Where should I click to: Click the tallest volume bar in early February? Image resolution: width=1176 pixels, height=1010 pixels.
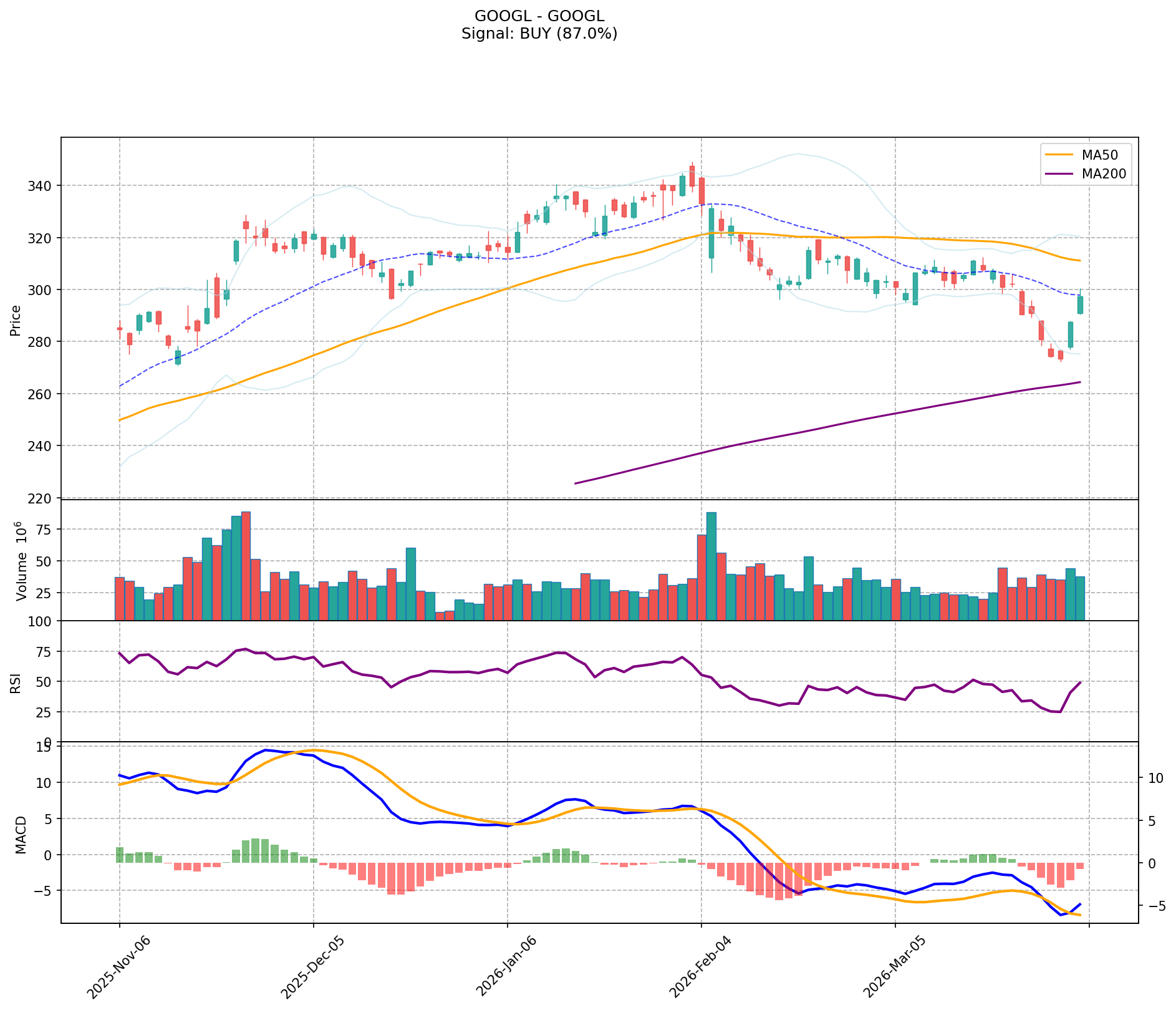click(x=711, y=565)
